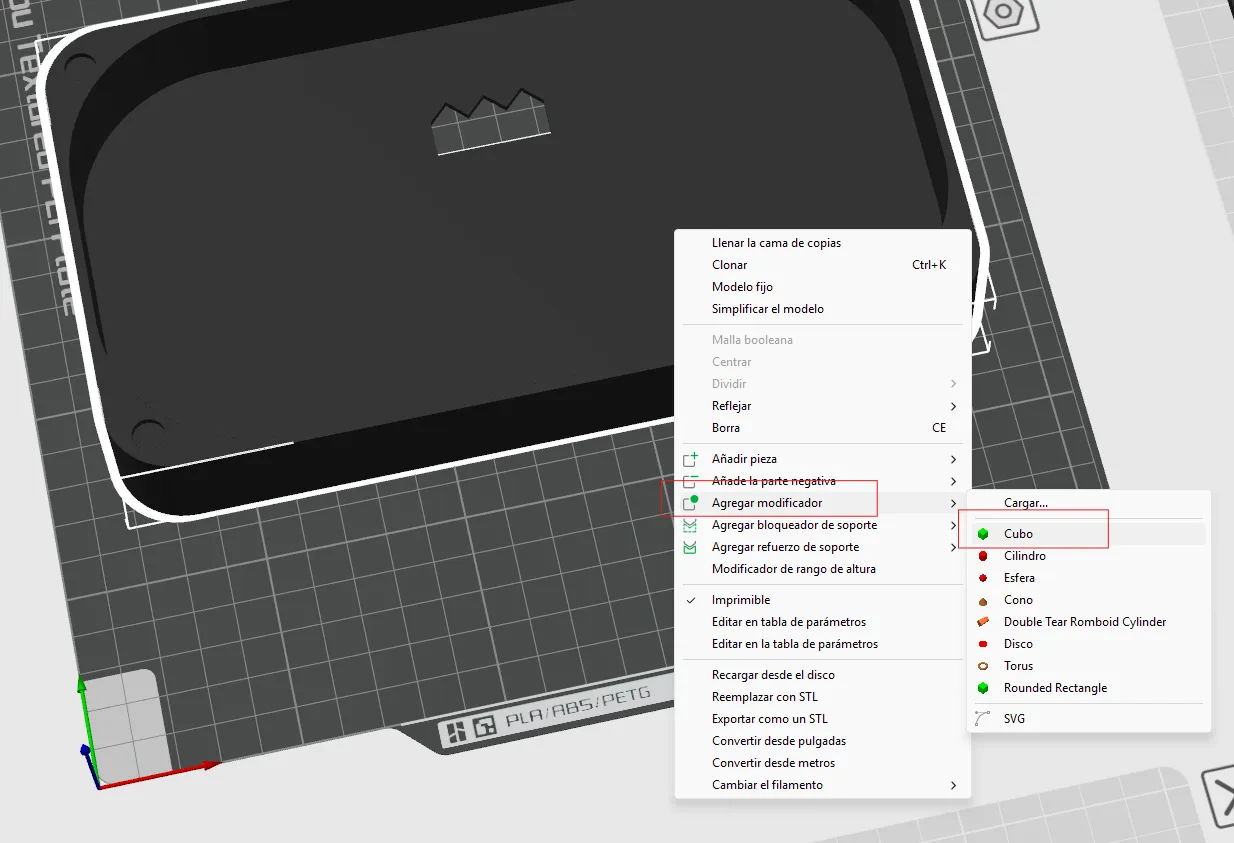Toggle the Imprimible checkmark
The height and width of the screenshot is (843, 1234).
point(690,600)
